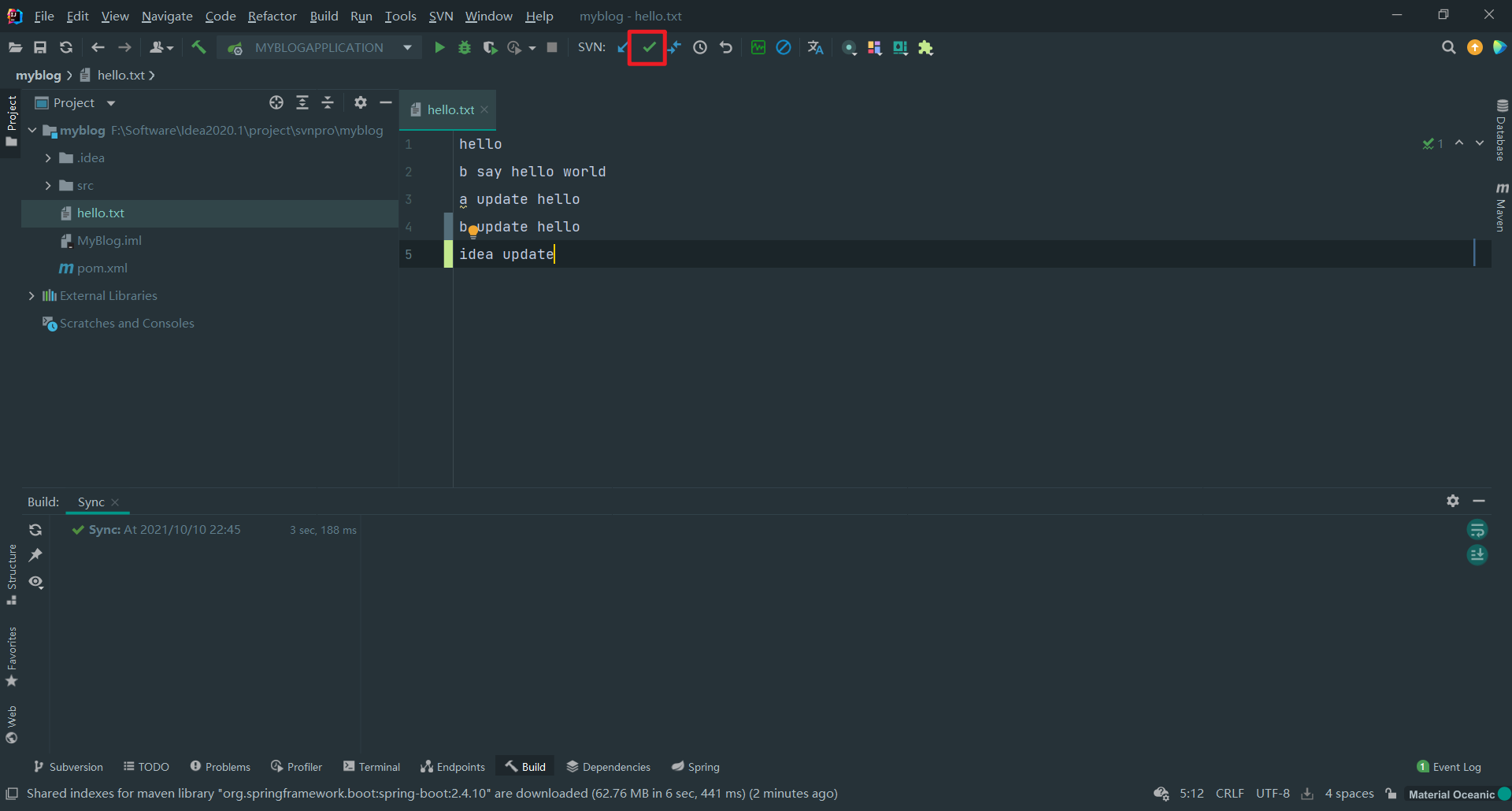Open the SVN menu
This screenshot has width=1512, height=811.
coord(441,16)
